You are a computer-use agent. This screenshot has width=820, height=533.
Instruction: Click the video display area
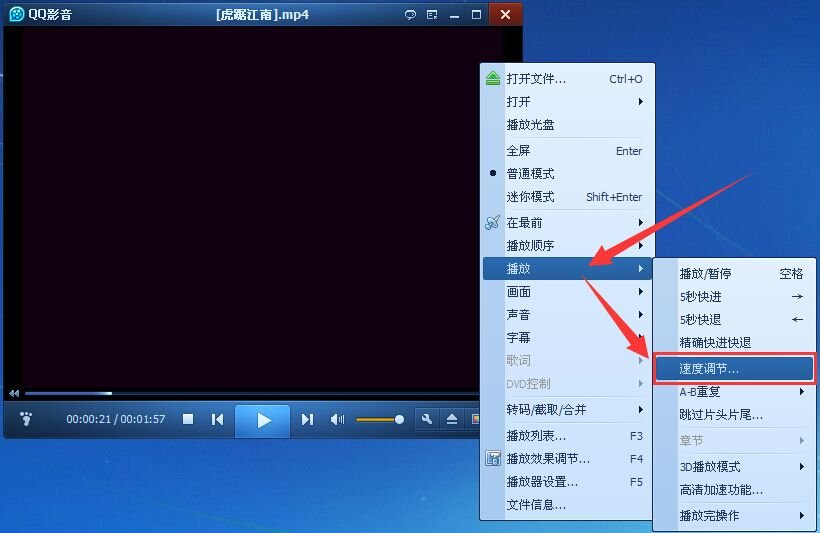(x=251, y=207)
